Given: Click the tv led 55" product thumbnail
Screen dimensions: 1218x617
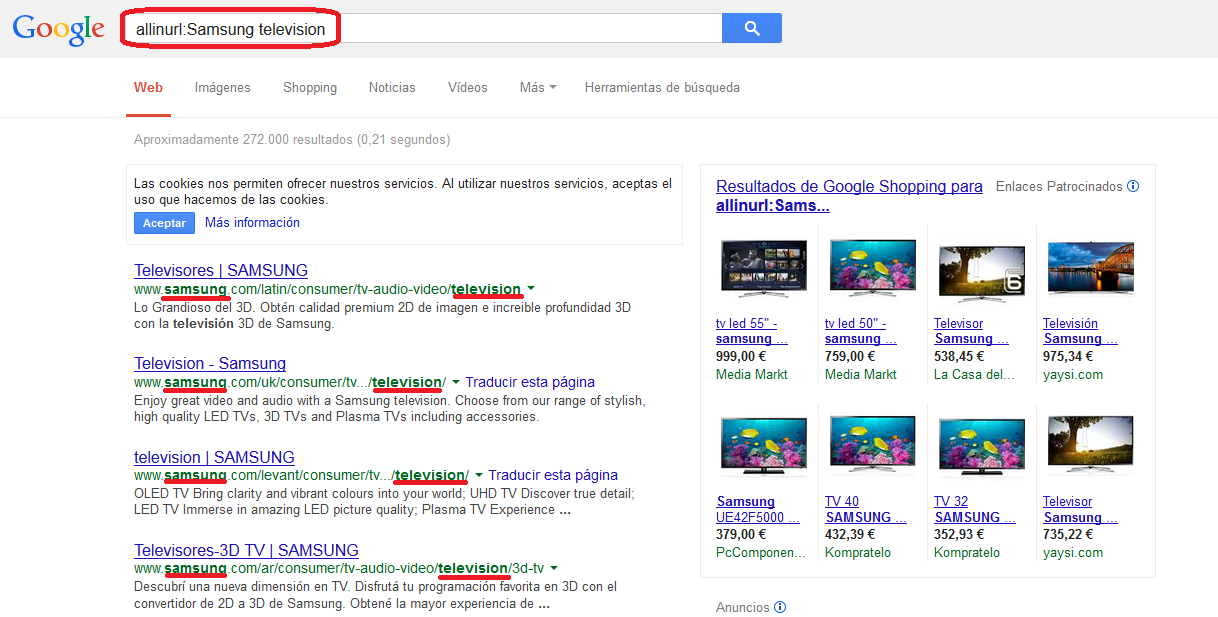Looking at the screenshot, I should (x=764, y=269).
